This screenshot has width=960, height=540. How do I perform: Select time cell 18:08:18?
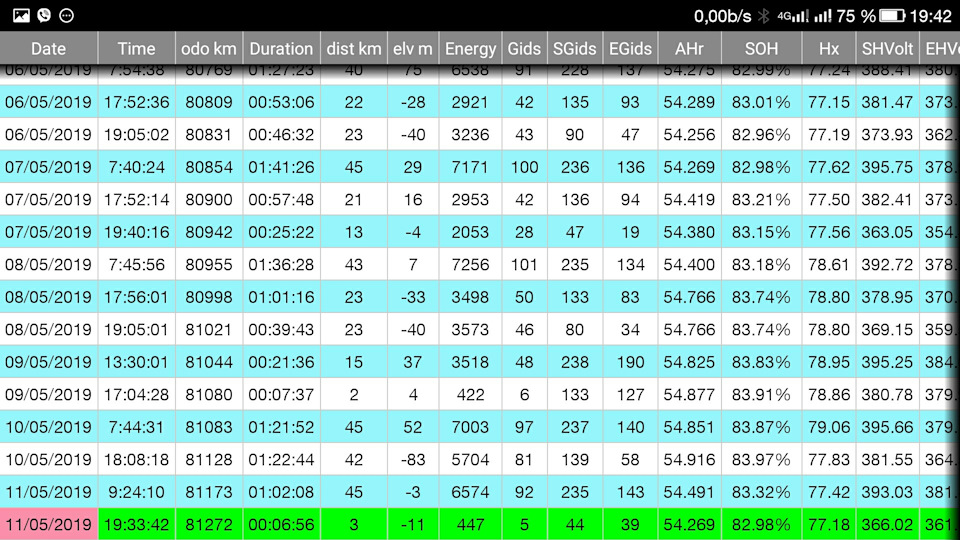point(137,460)
